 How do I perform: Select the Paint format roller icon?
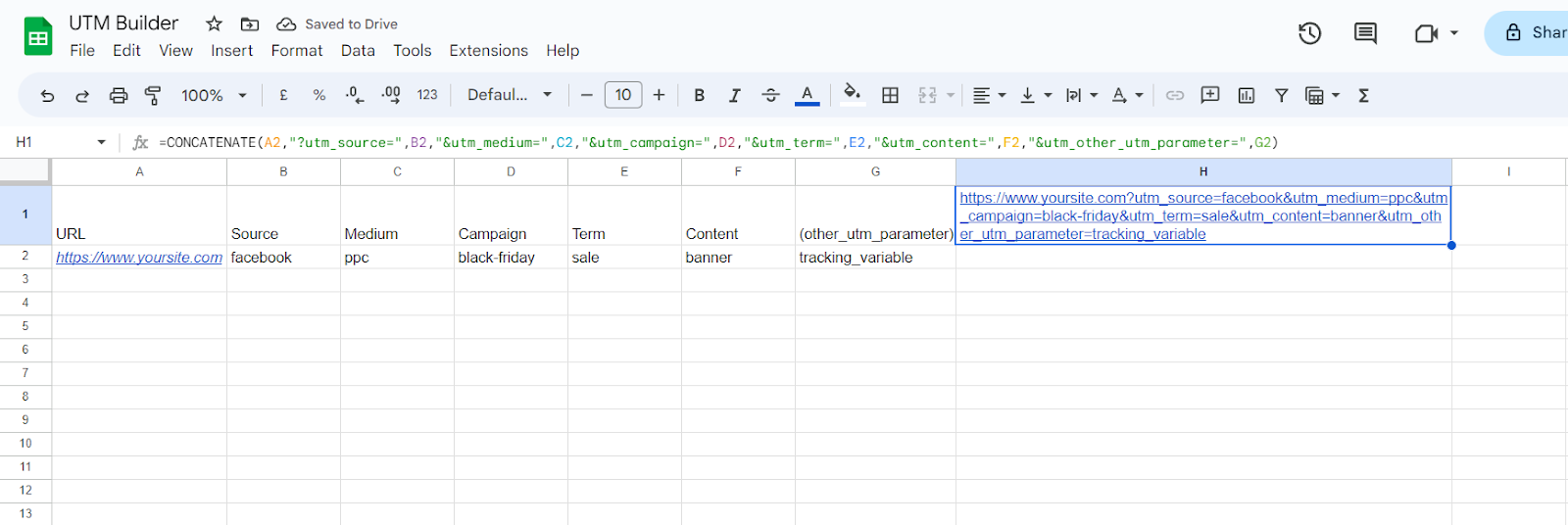153,96
